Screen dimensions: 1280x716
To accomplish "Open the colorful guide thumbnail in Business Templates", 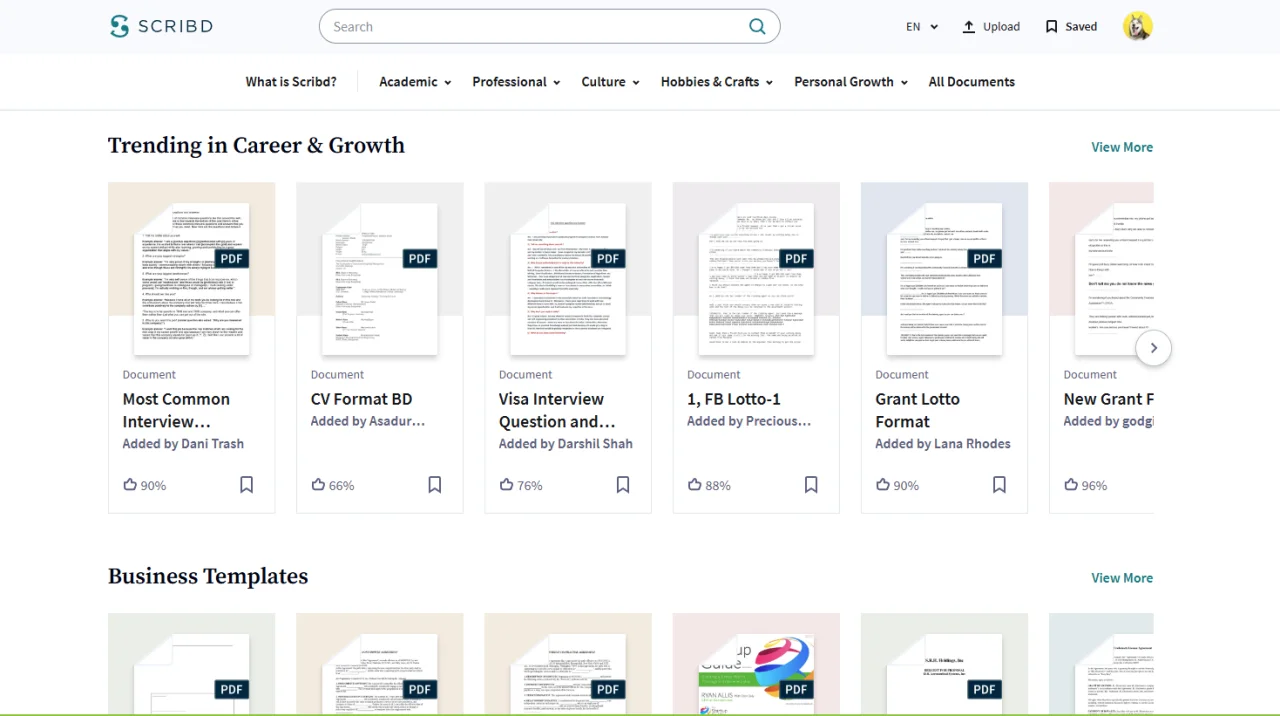I will tap(756, 664).
